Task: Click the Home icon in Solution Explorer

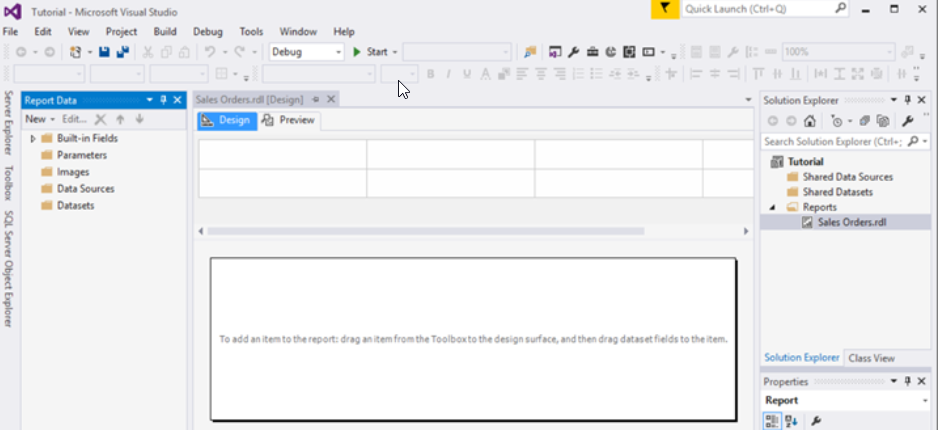Action: tap(810, 121)
